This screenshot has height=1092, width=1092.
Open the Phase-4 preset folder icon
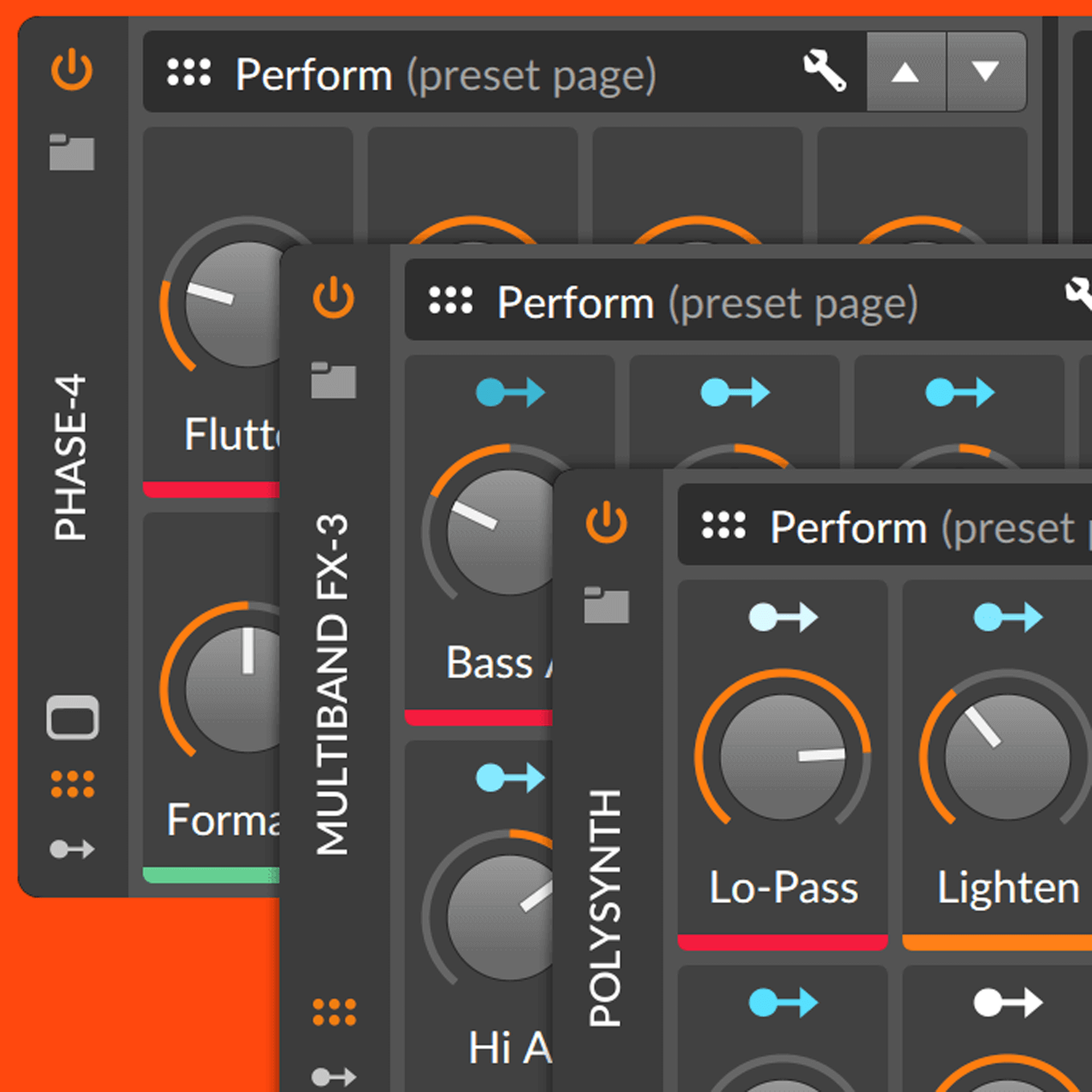click(72, 152)
